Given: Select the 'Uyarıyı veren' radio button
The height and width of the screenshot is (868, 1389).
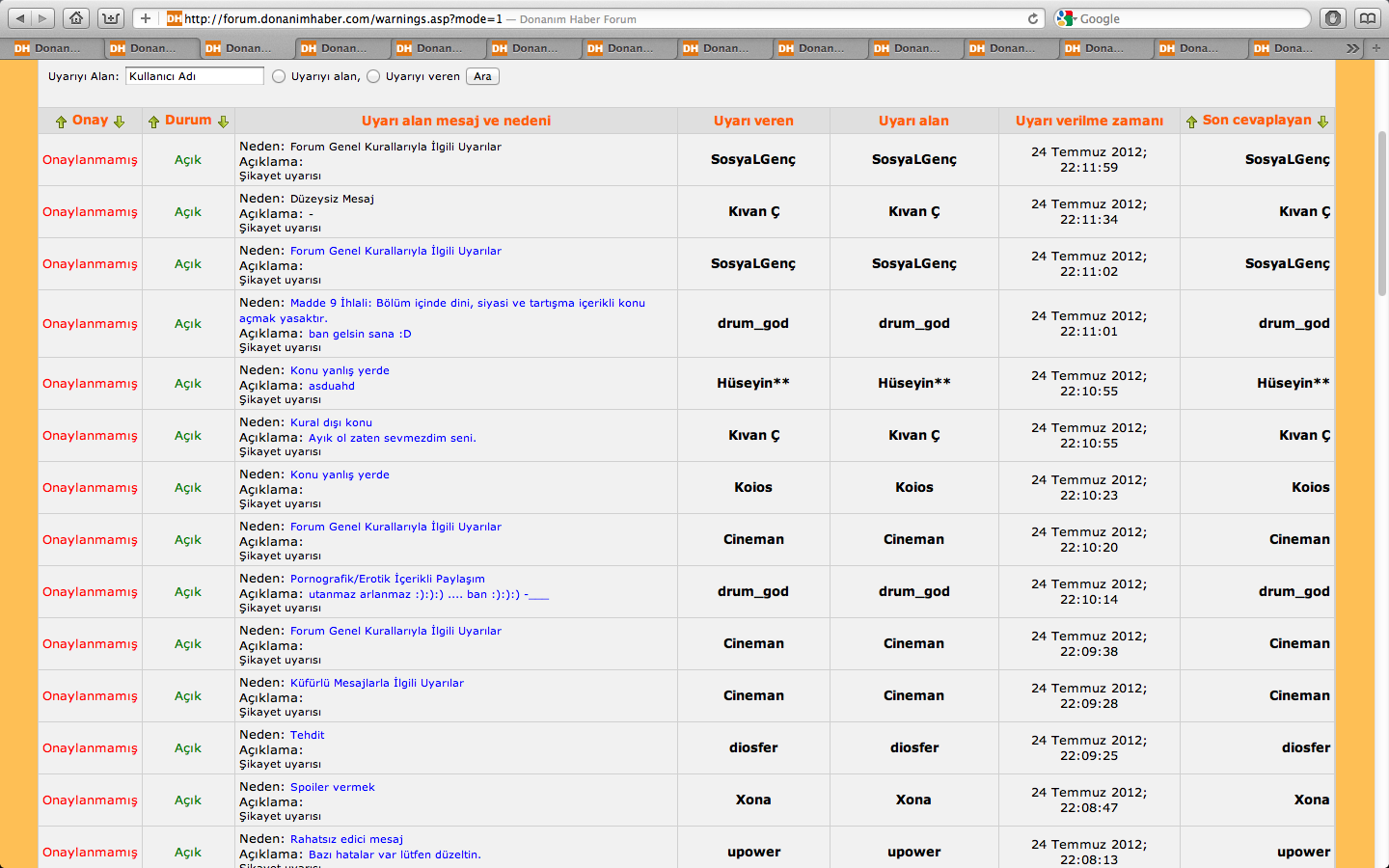Looking at the screenshot, I should point(373,76).
